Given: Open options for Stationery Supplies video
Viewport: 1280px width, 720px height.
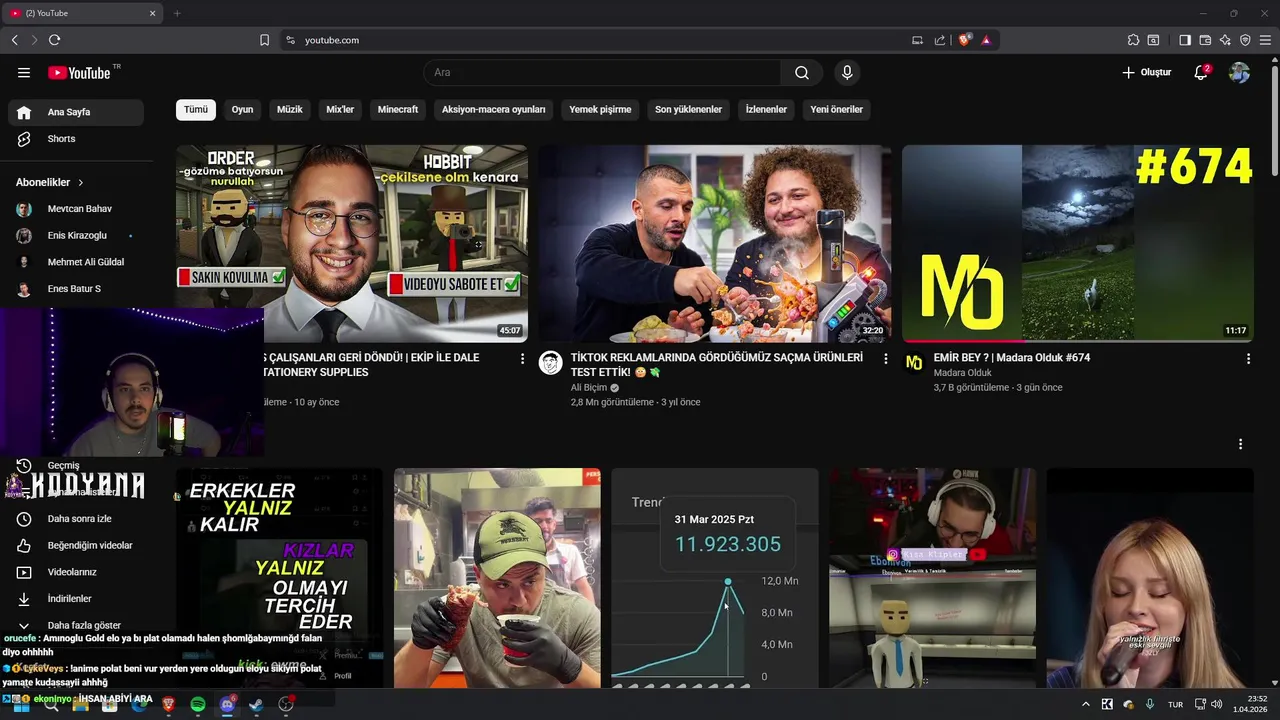Looking at the screenshot, I should 522,358.
